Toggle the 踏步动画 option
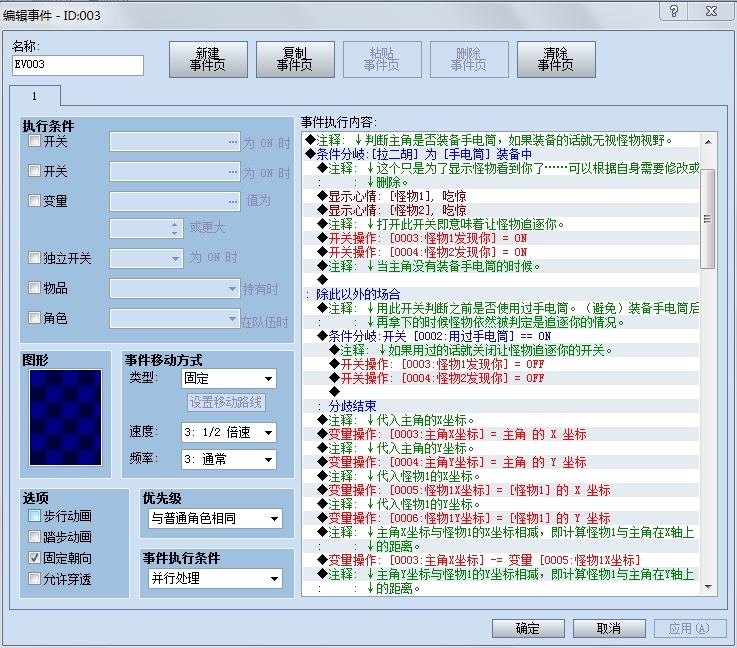 click(x=34, y=537)
